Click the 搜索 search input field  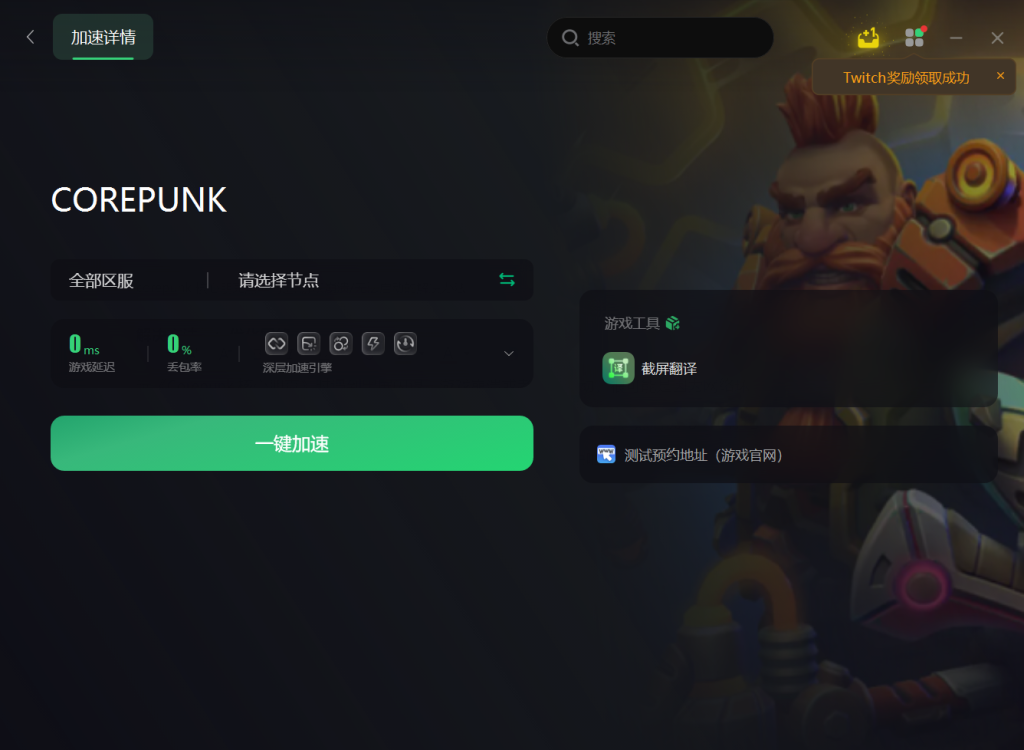pyautogui.click(x=660, y=38)
